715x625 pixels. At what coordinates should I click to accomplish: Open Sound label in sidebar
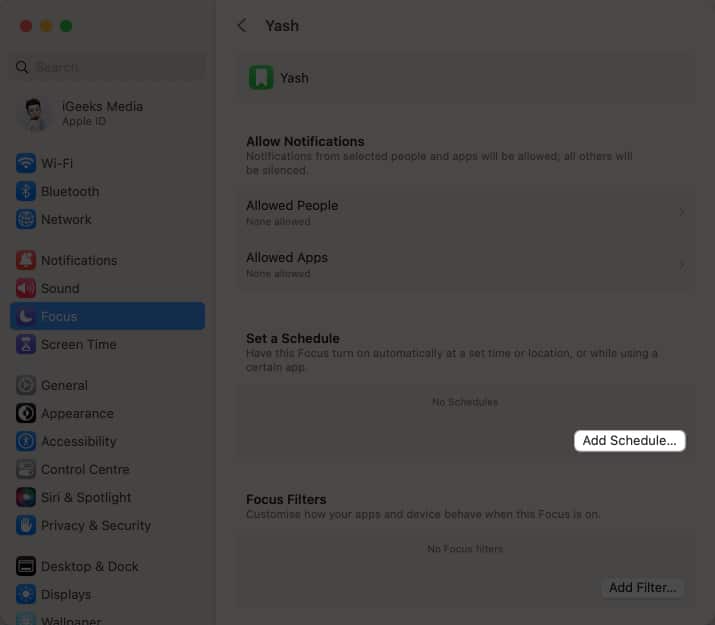click(60, 288)
